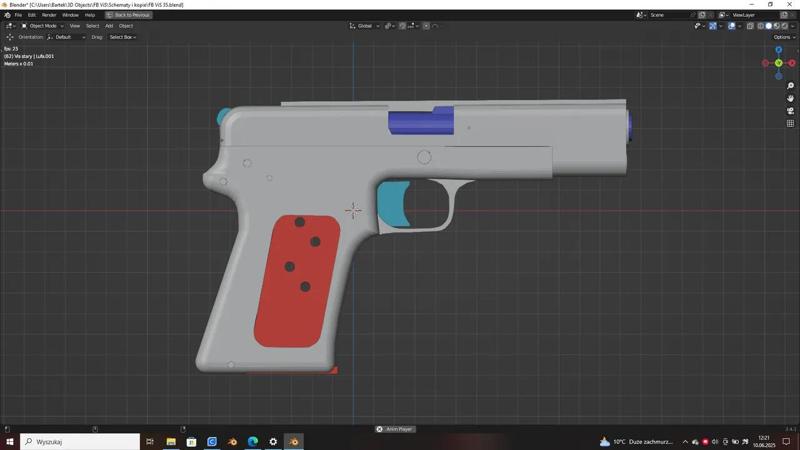Click the zoom view magnifier icon
The image size is (800, 450).
coord(790,86)
